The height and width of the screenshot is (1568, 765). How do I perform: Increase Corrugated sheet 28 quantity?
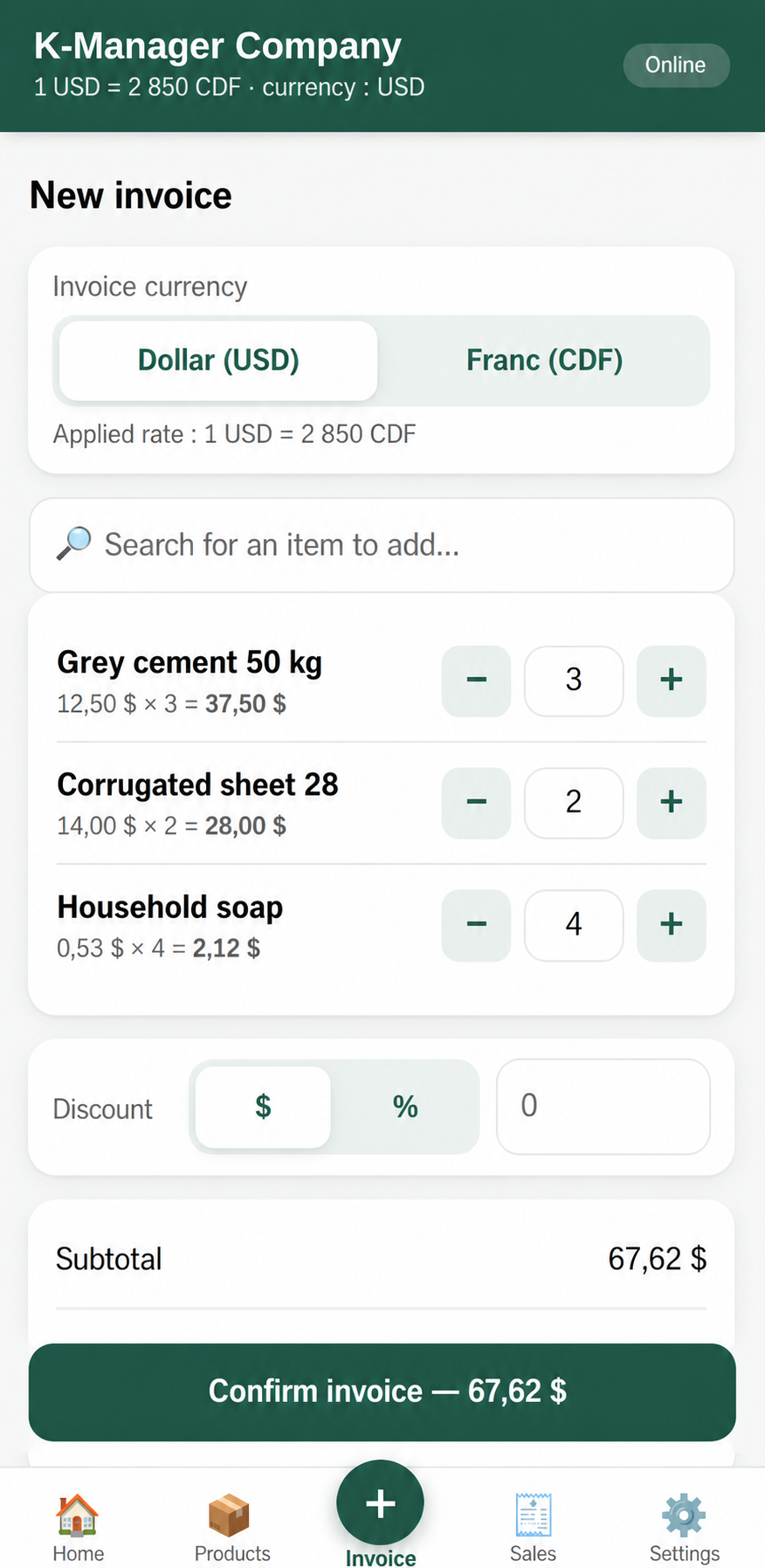click(x=672, y=803)
